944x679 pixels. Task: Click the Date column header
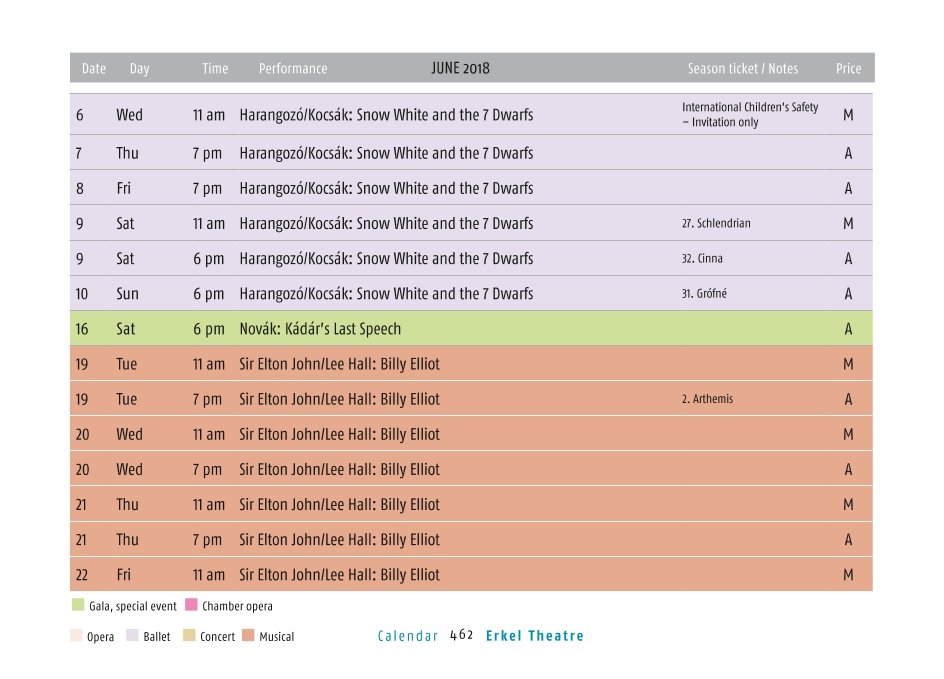point(94,69)
